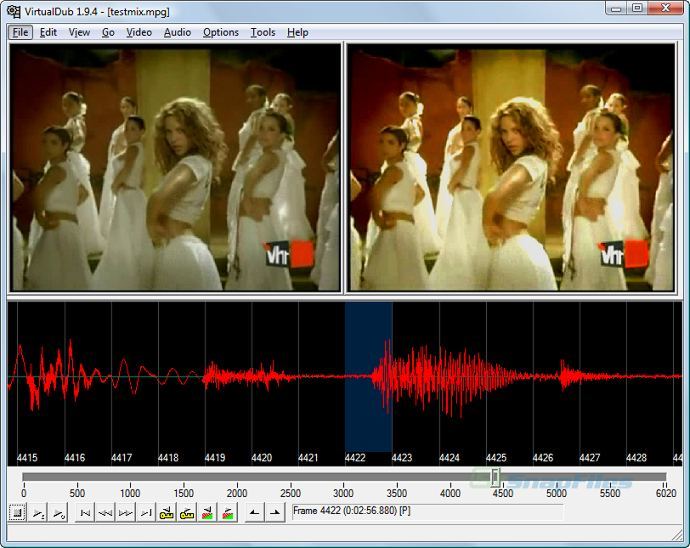The height and width of the screenshot is (548, 690).
Task: Jump to end of video
Action: tap(146, 513)
